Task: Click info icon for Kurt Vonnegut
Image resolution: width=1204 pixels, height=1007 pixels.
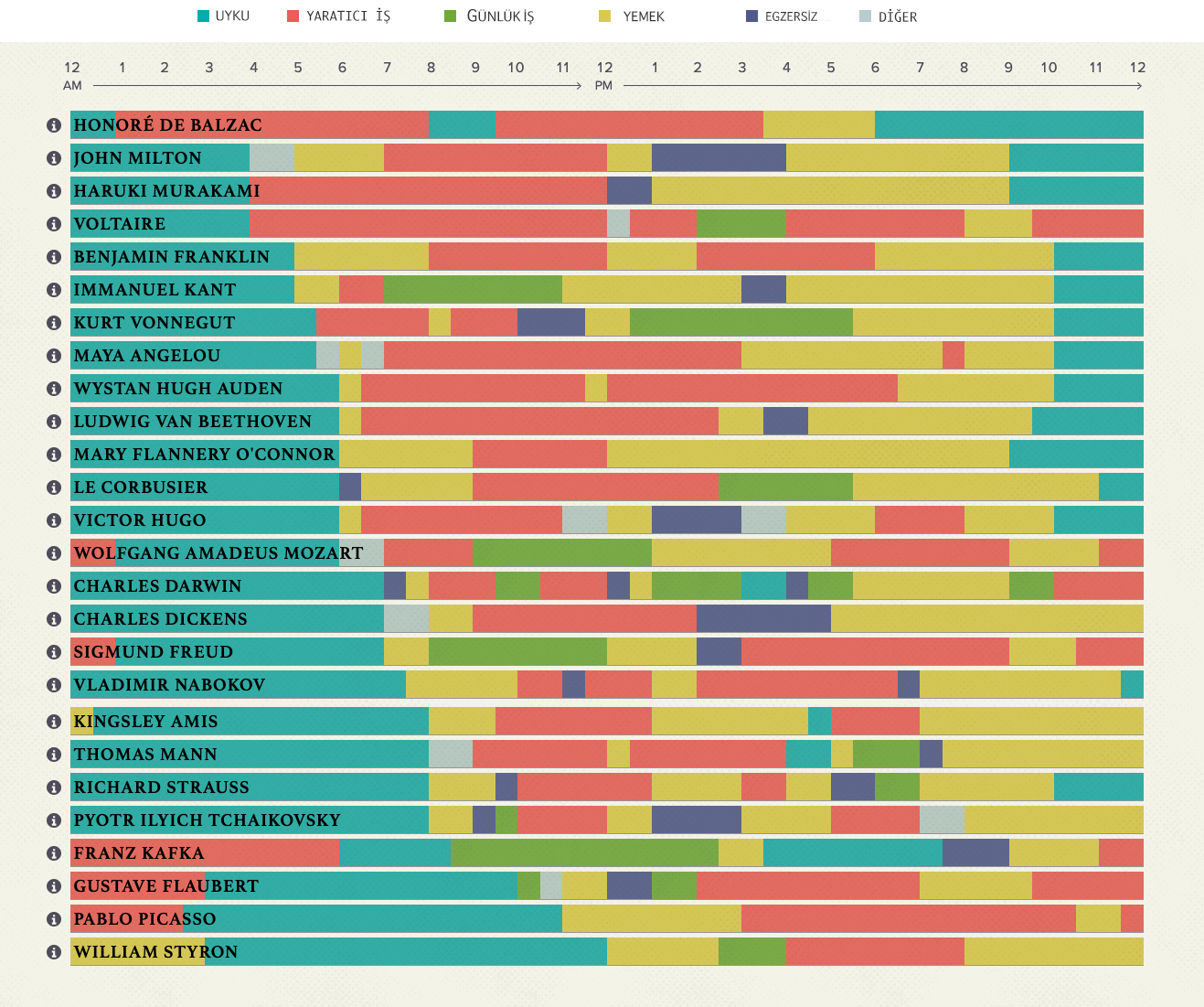Action: pos(54,323)
